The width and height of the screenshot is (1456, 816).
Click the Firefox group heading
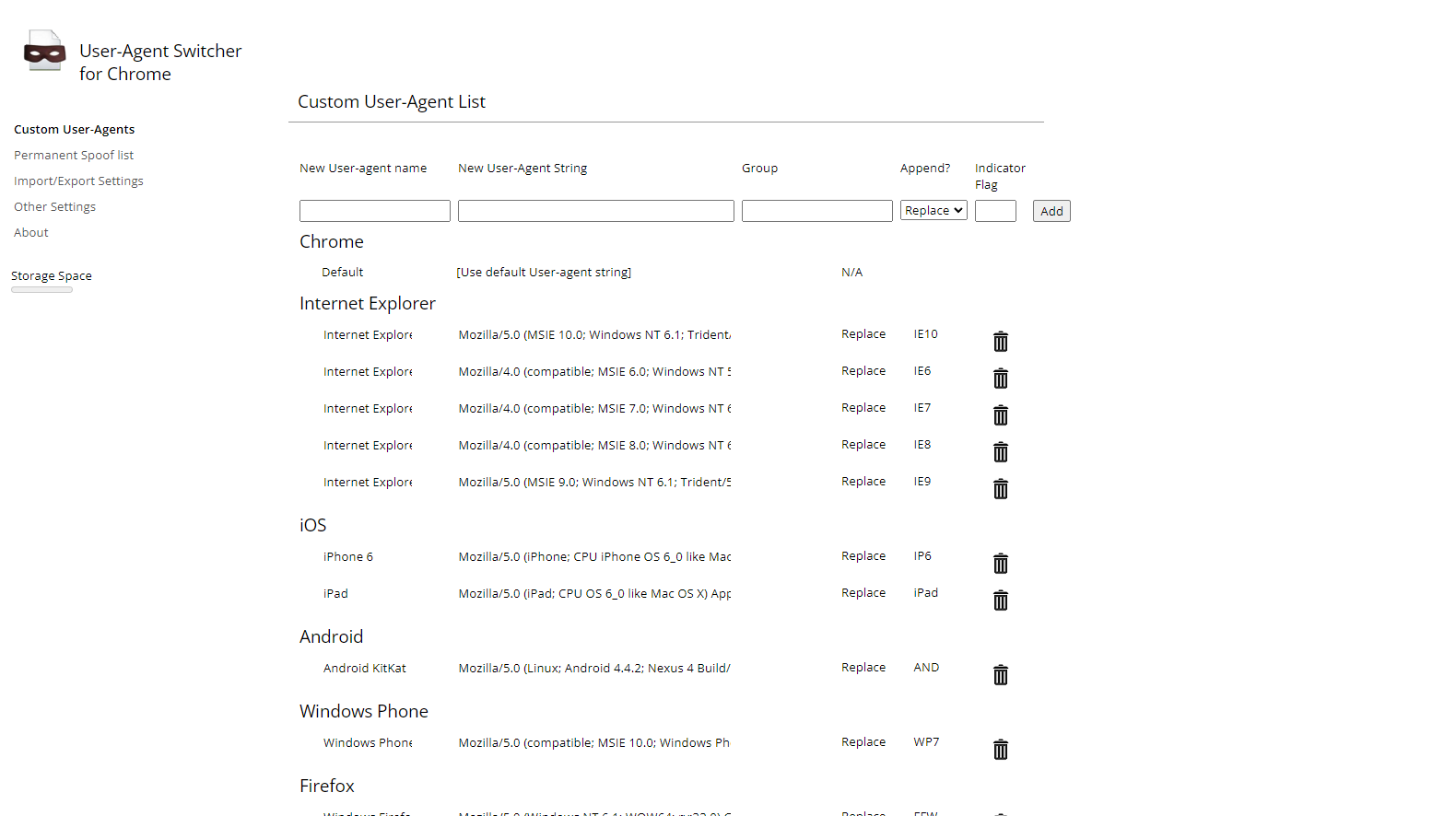click(x=326, y=787)
